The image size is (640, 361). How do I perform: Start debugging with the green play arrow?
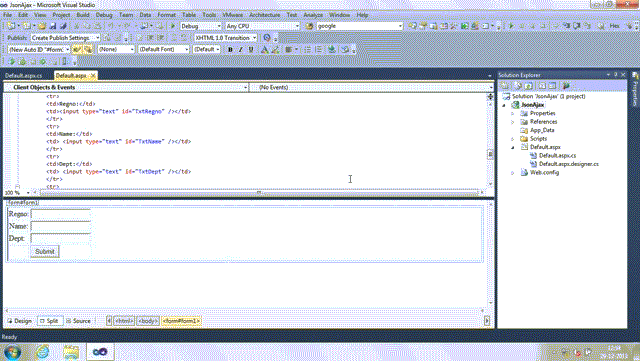pyautogui.click(x=173, y=26)
